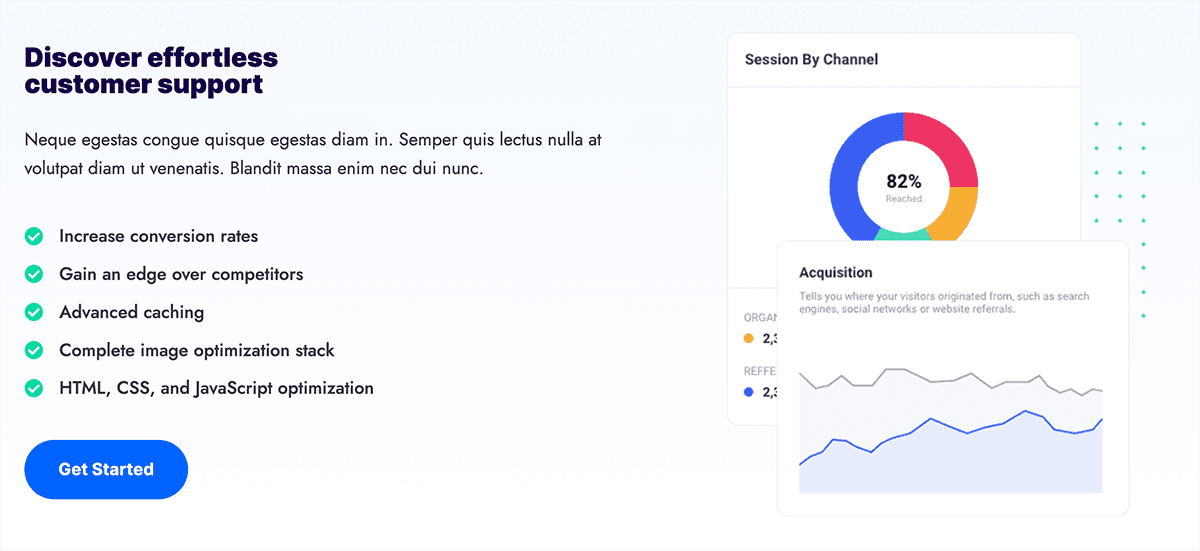
Task: Click the checkmark icon beside Increase conversion rates
Action: click(x=34, y=236)
